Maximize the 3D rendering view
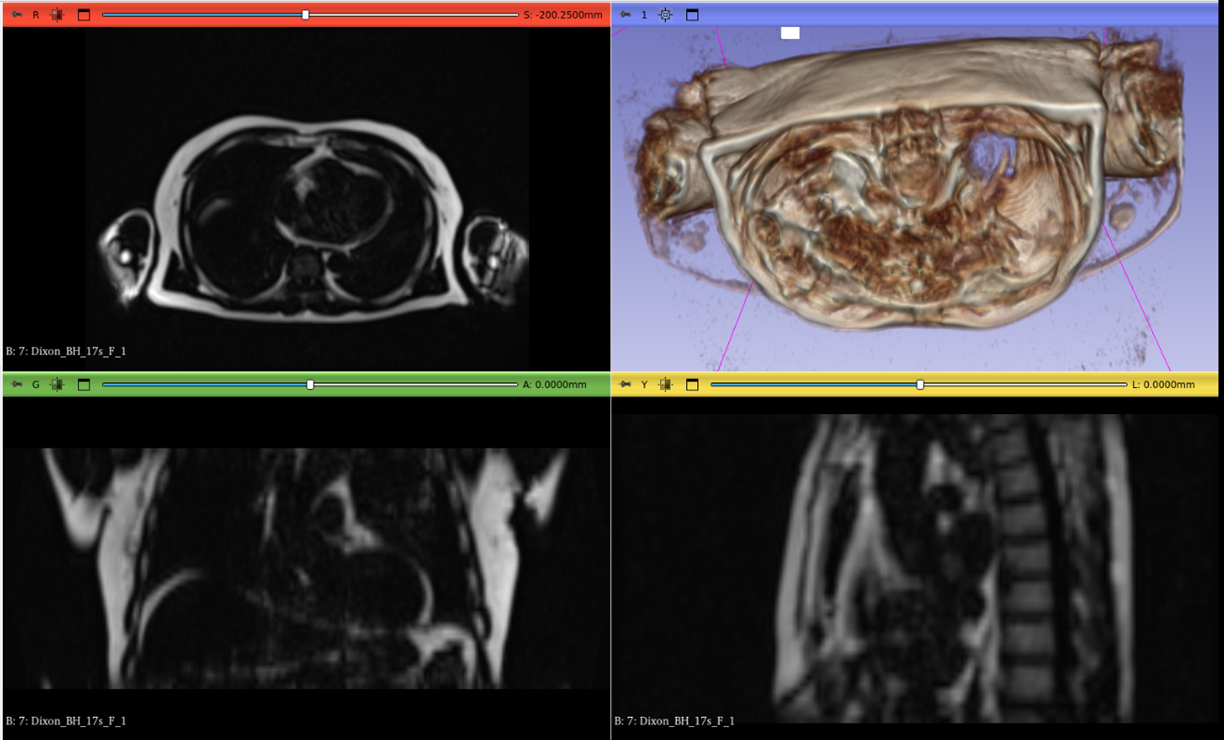Image resolution: width=1224 pixels, height=740 pixels. 692,15
